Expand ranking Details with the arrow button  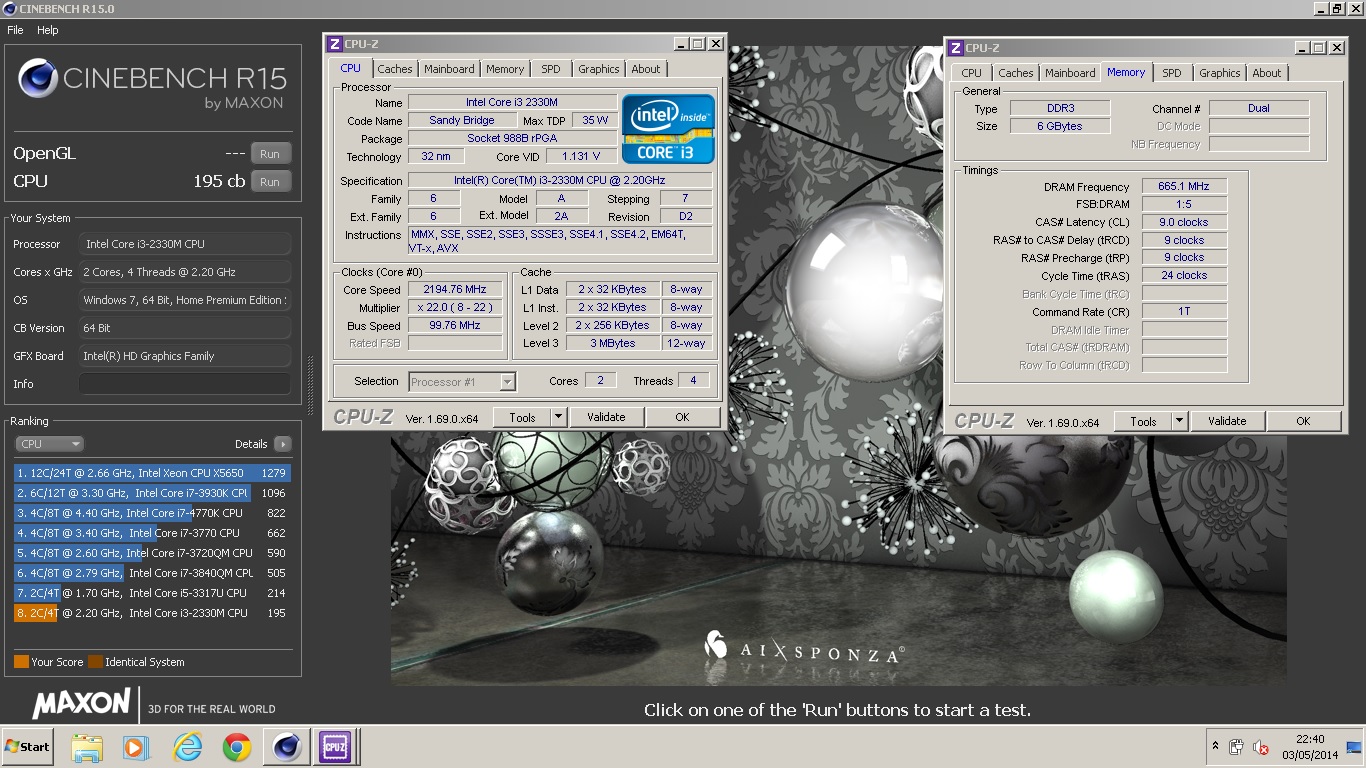[282, 444]
